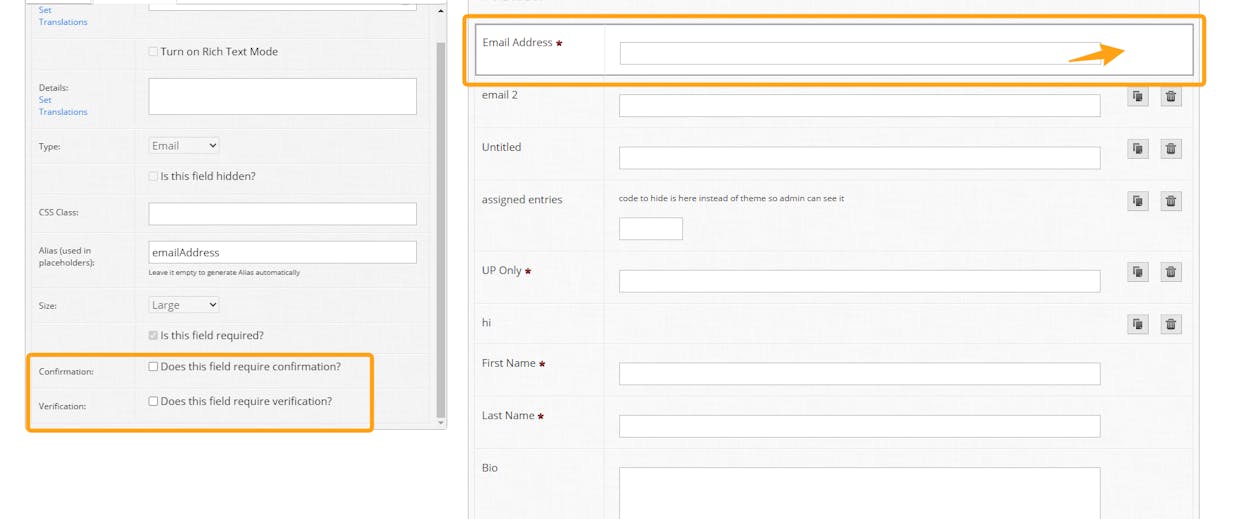Click the small assigned entries input box
The image size is (1240, 519).
[x=651, y=229]
